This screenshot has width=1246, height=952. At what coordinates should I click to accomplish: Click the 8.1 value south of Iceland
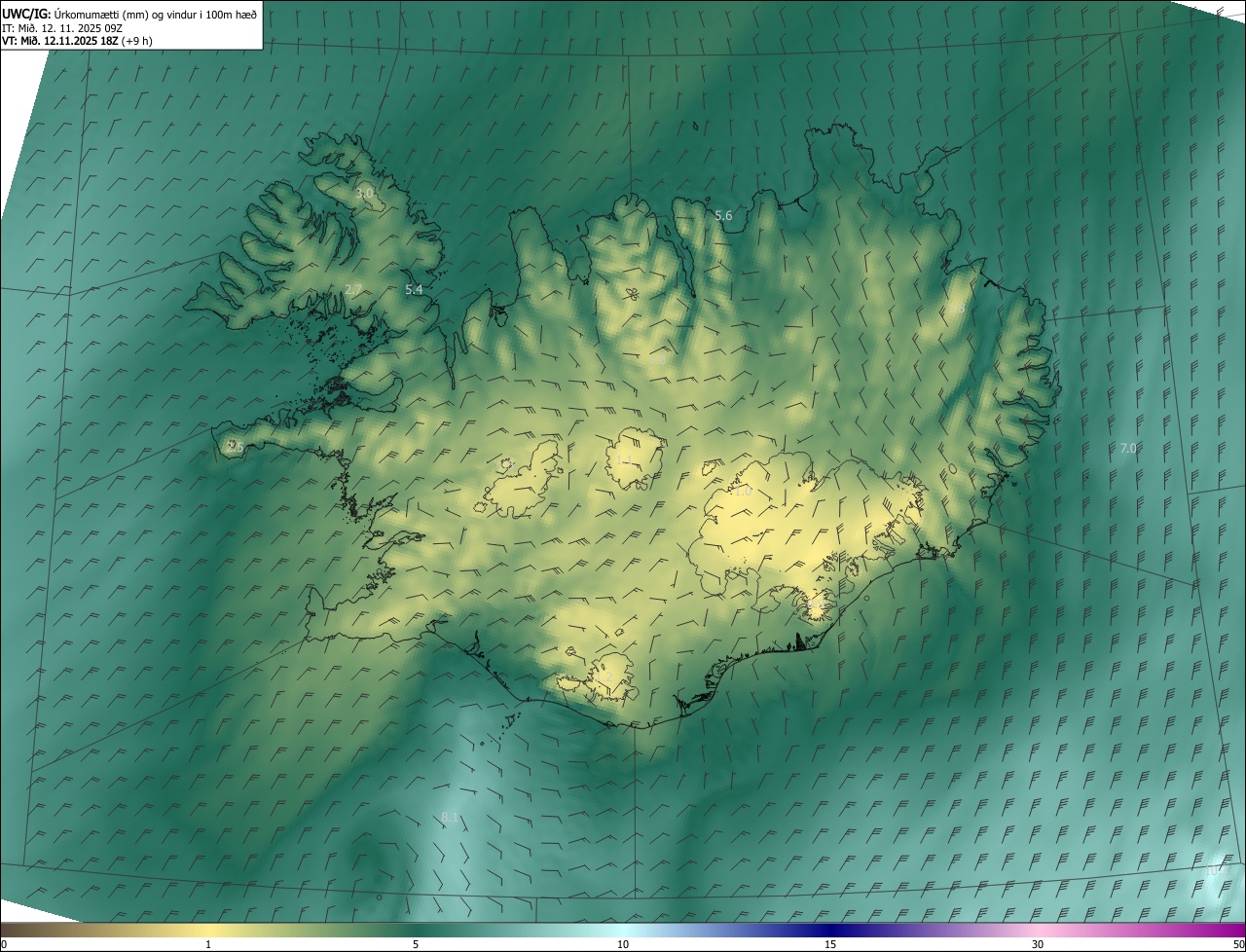click(x=449, y=817)
